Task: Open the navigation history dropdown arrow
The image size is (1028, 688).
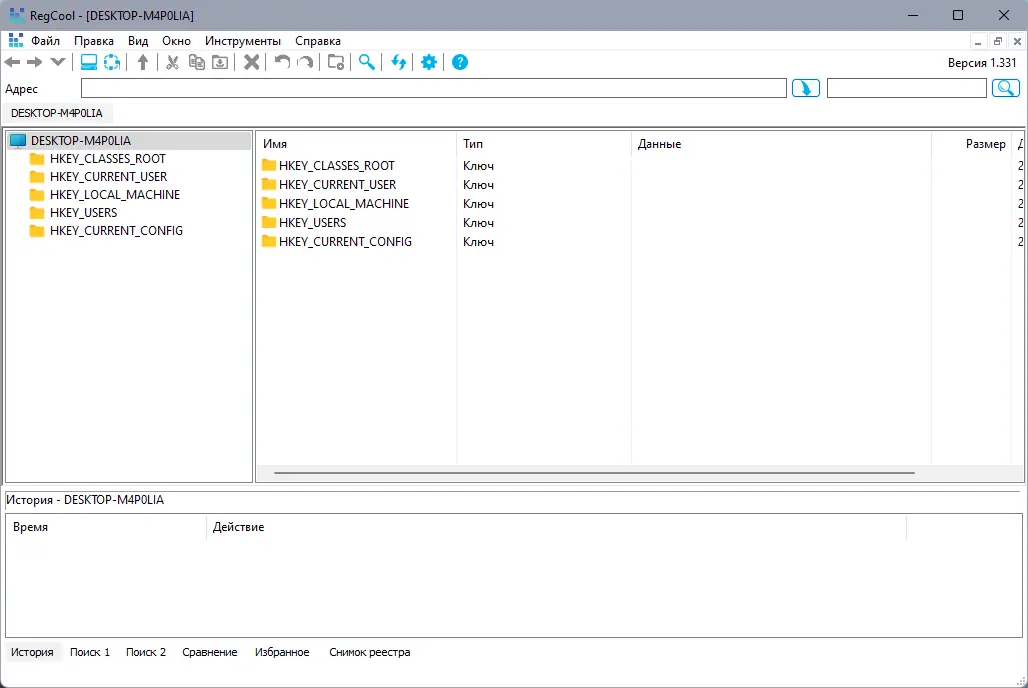Action: point(58,62)
